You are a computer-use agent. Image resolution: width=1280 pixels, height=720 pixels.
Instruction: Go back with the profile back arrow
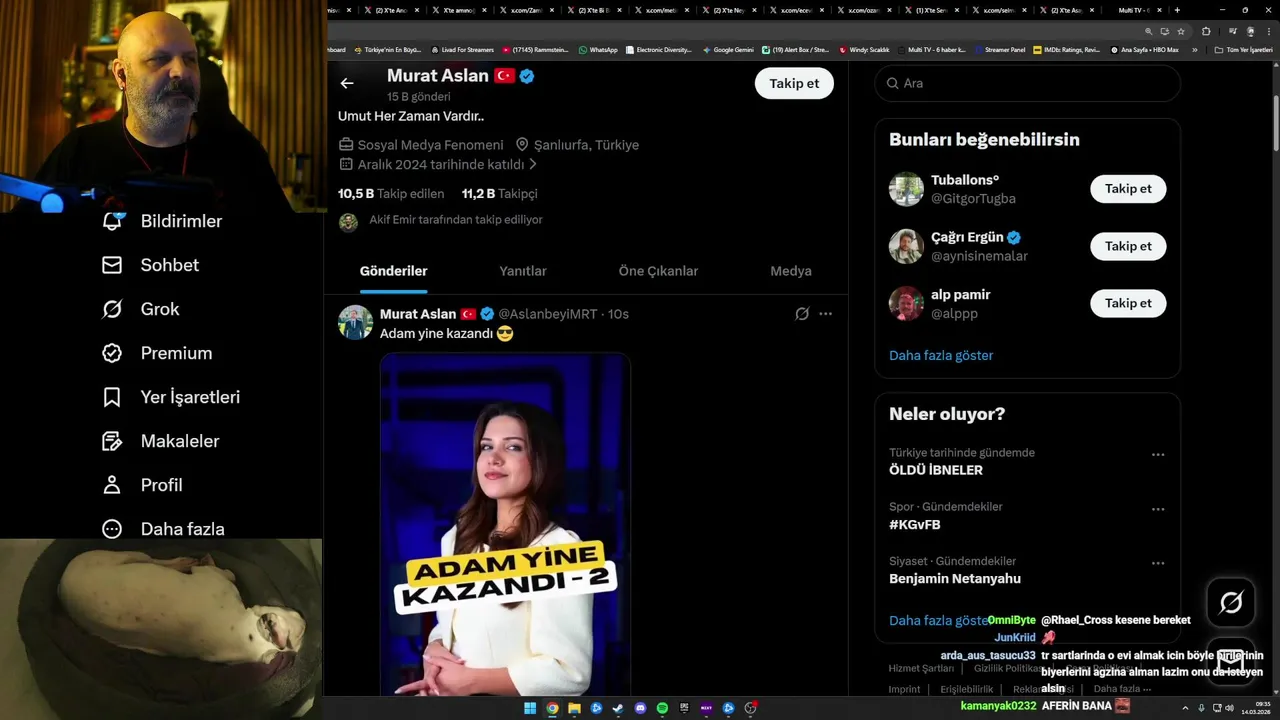click(347, 83)
